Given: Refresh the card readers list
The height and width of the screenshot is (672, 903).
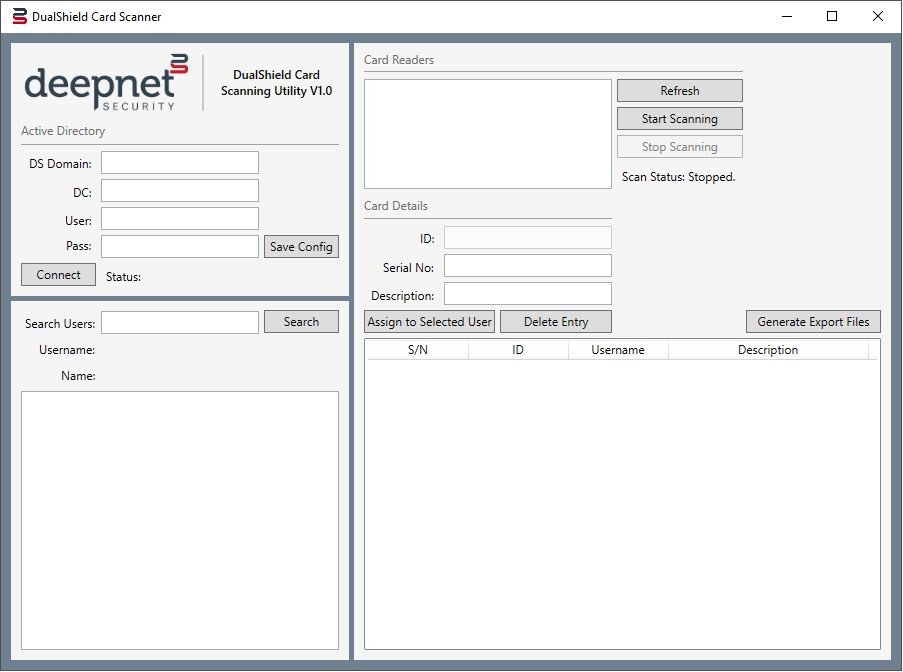Looking at the screenshot, I should coord(679,91).
